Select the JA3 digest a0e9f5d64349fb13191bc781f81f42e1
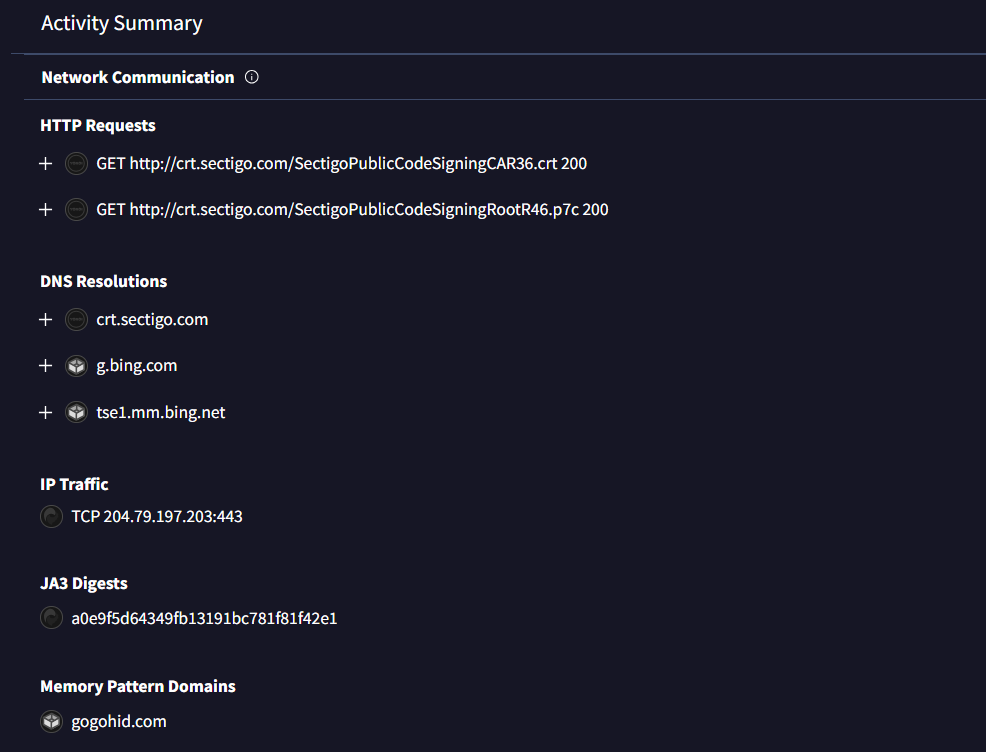The height and width of the screenshot is (752, 986). 204,618
